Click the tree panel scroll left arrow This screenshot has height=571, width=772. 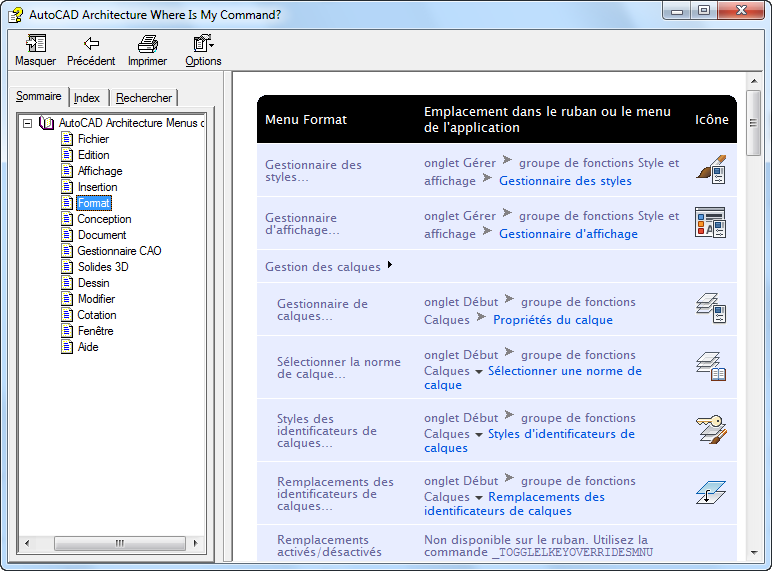27,543
